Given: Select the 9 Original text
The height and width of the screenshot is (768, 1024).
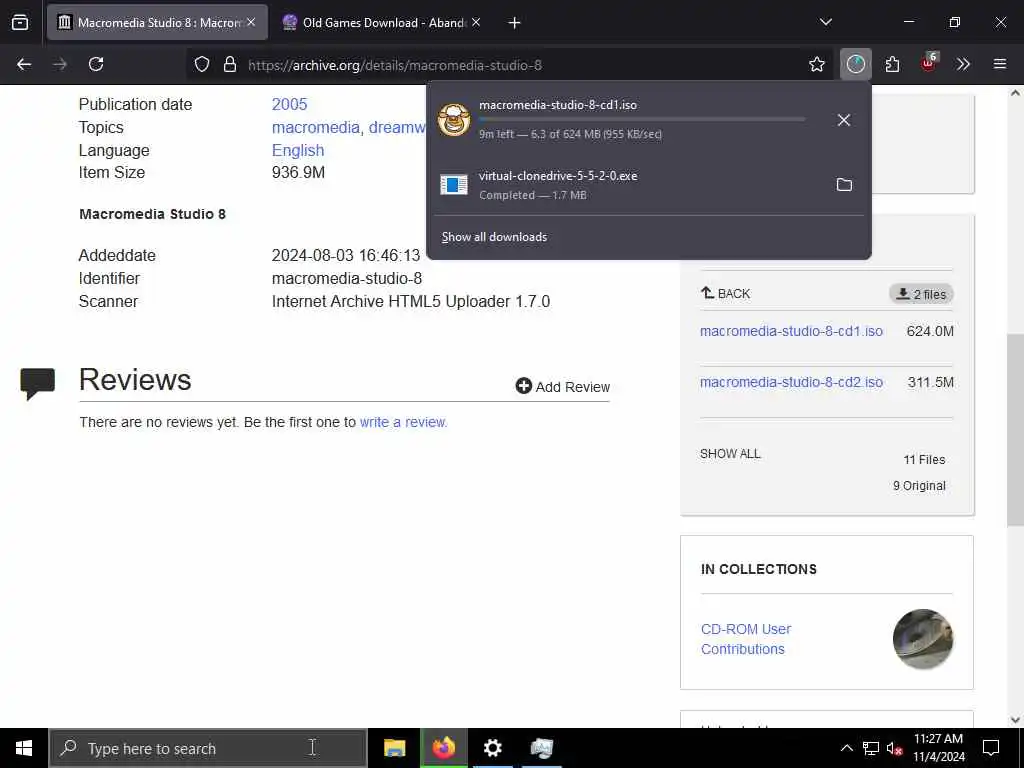Looking at the screenshot, I should [919, 486].
